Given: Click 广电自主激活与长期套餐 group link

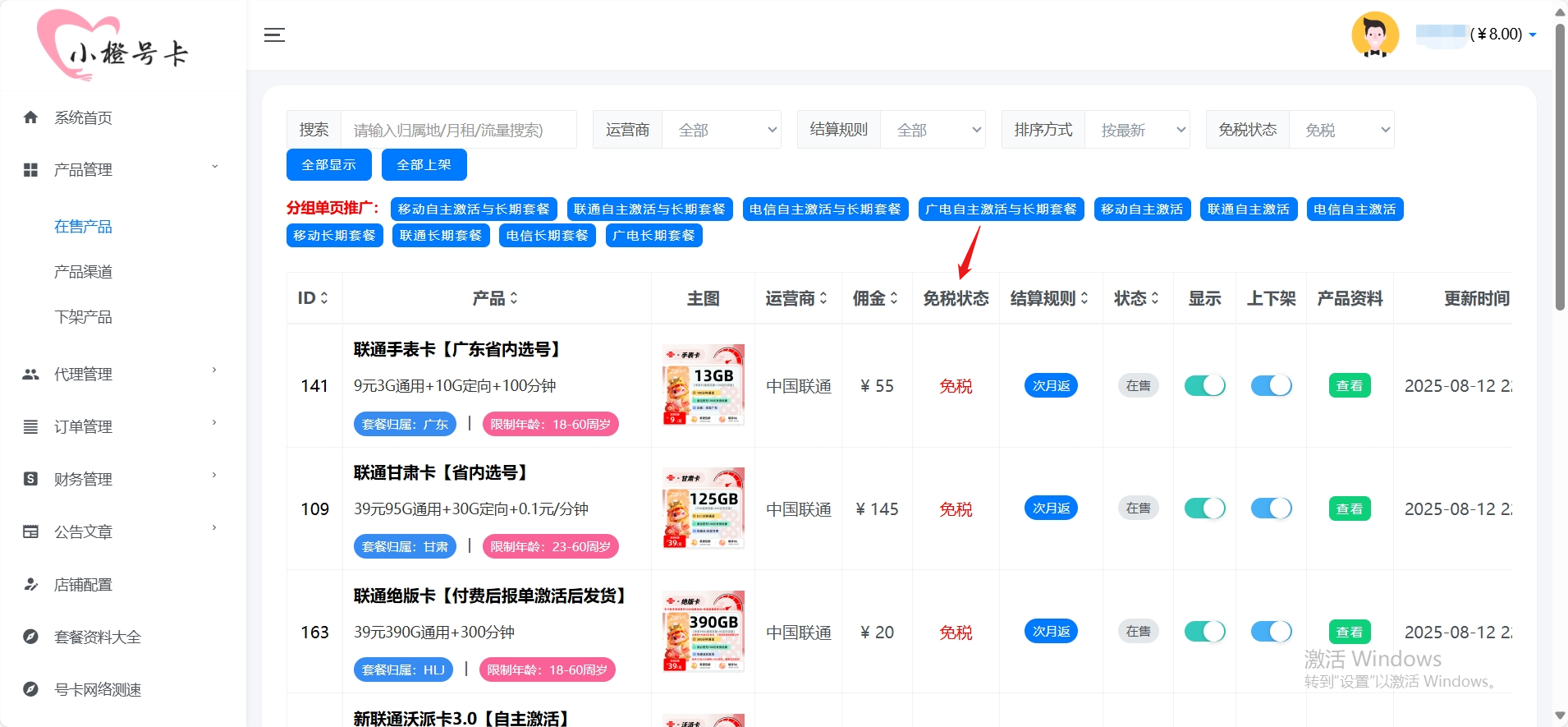Looking at the screenshot, I should pyautogui.click(x=1001, y=209).
